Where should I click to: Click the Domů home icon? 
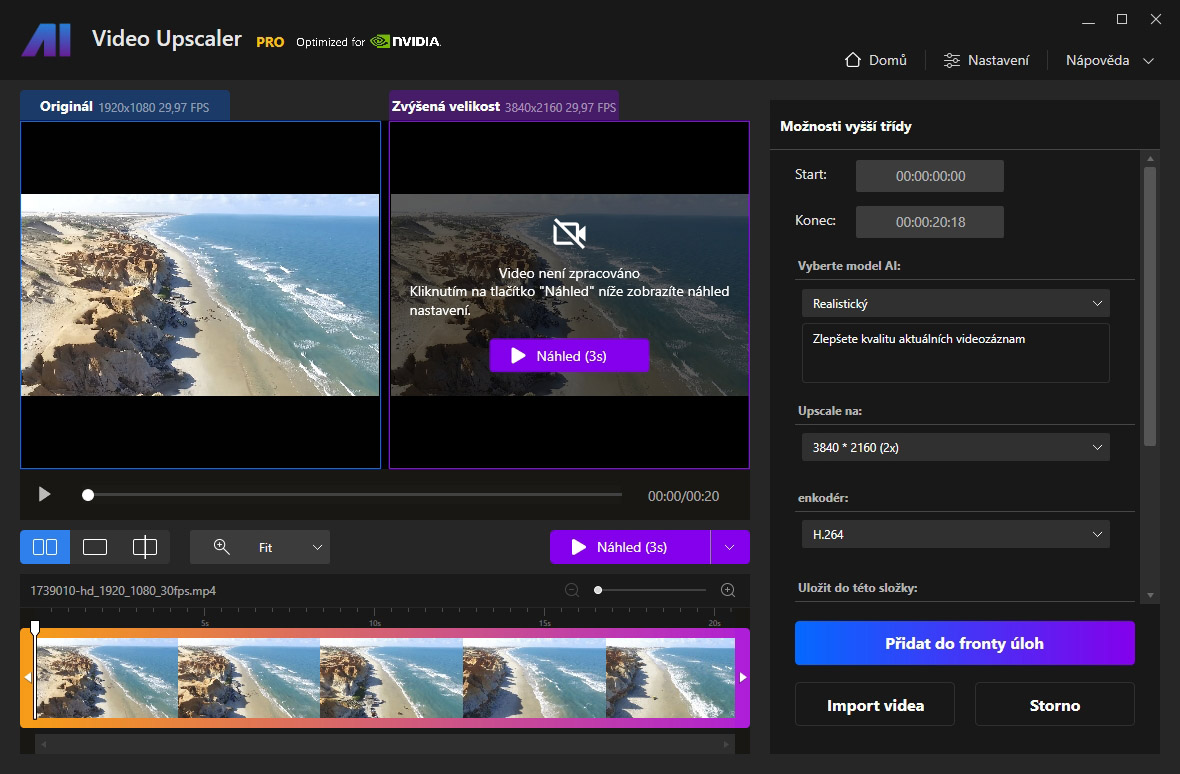tap(853, 60)
